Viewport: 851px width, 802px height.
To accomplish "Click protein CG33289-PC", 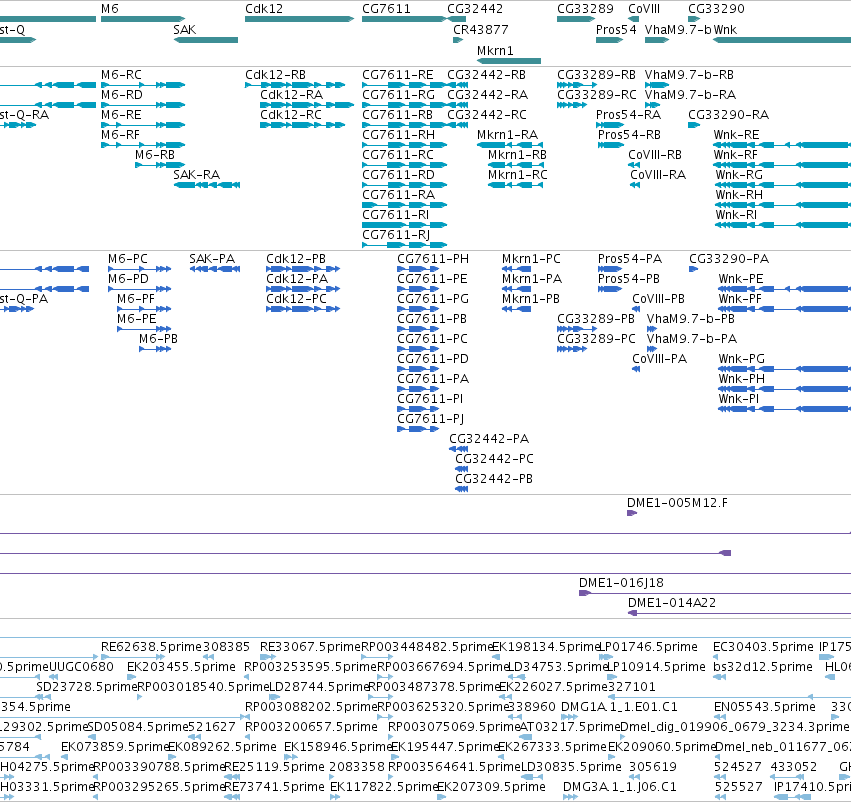I will tap(572, 349).
